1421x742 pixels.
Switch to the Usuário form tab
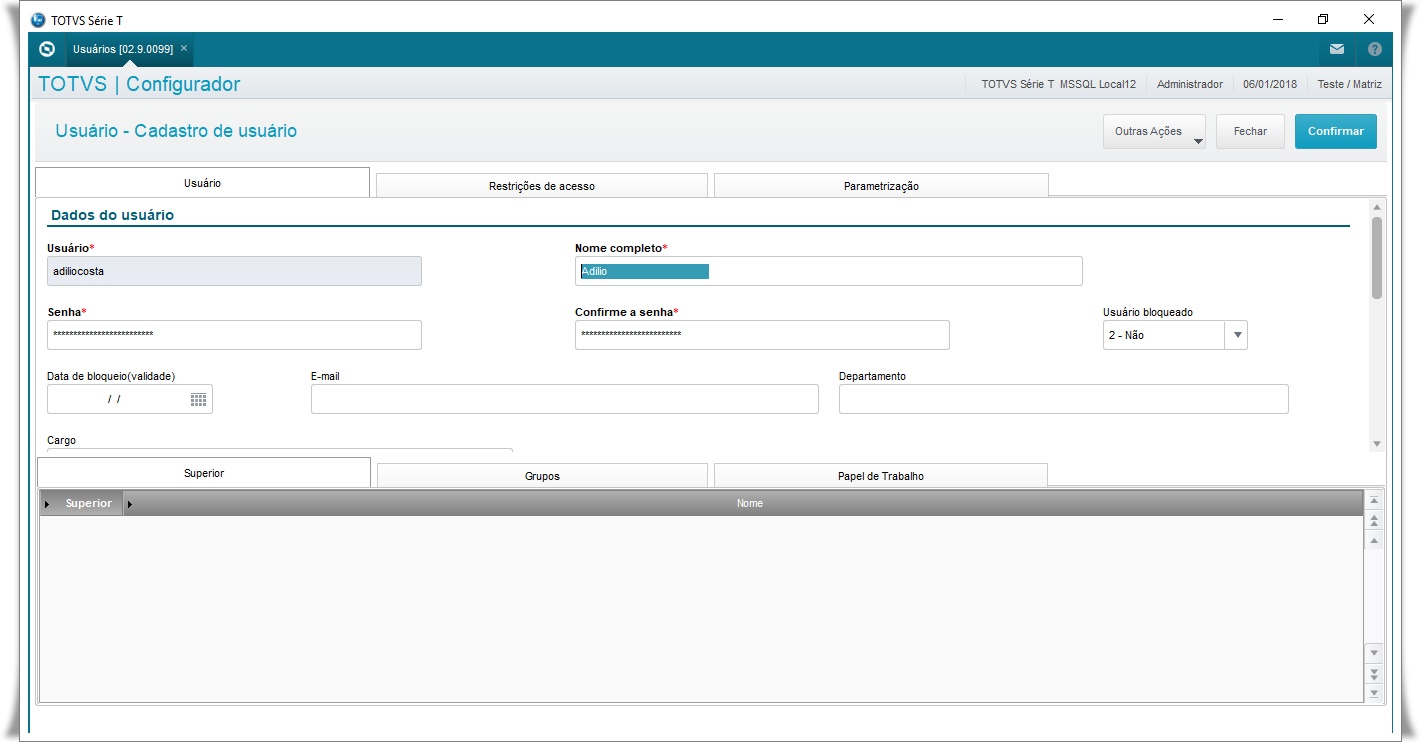click(x=202, y=183)
